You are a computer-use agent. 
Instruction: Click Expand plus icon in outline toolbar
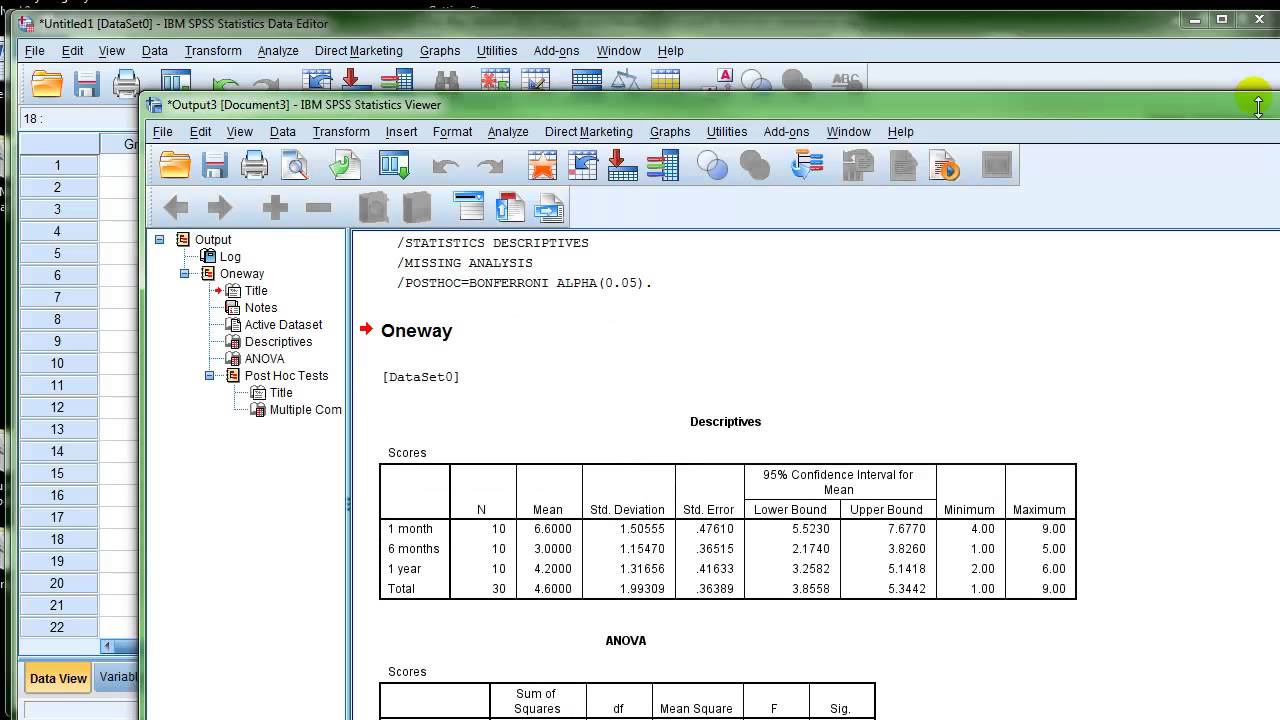275,207
